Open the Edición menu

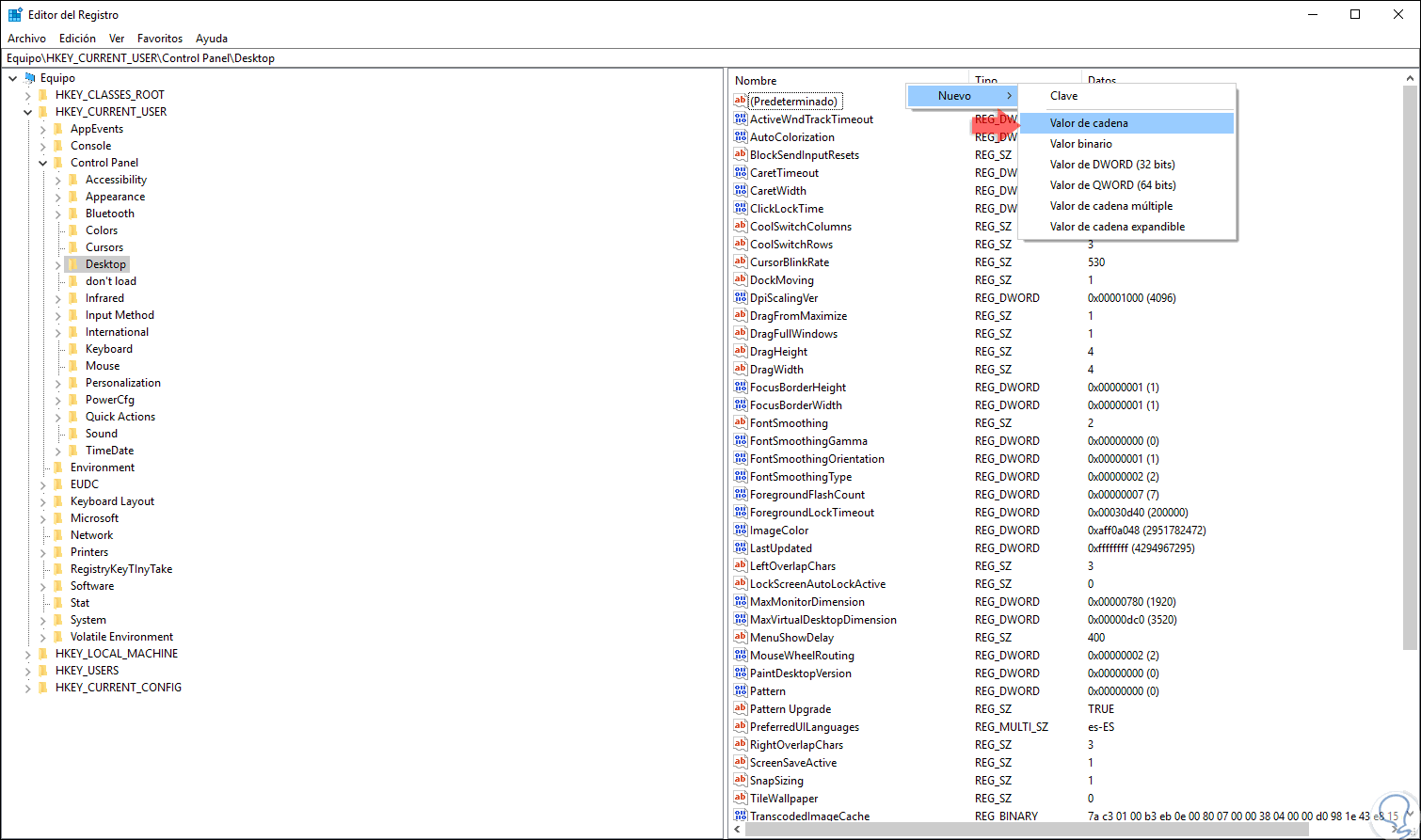(77, 39)
